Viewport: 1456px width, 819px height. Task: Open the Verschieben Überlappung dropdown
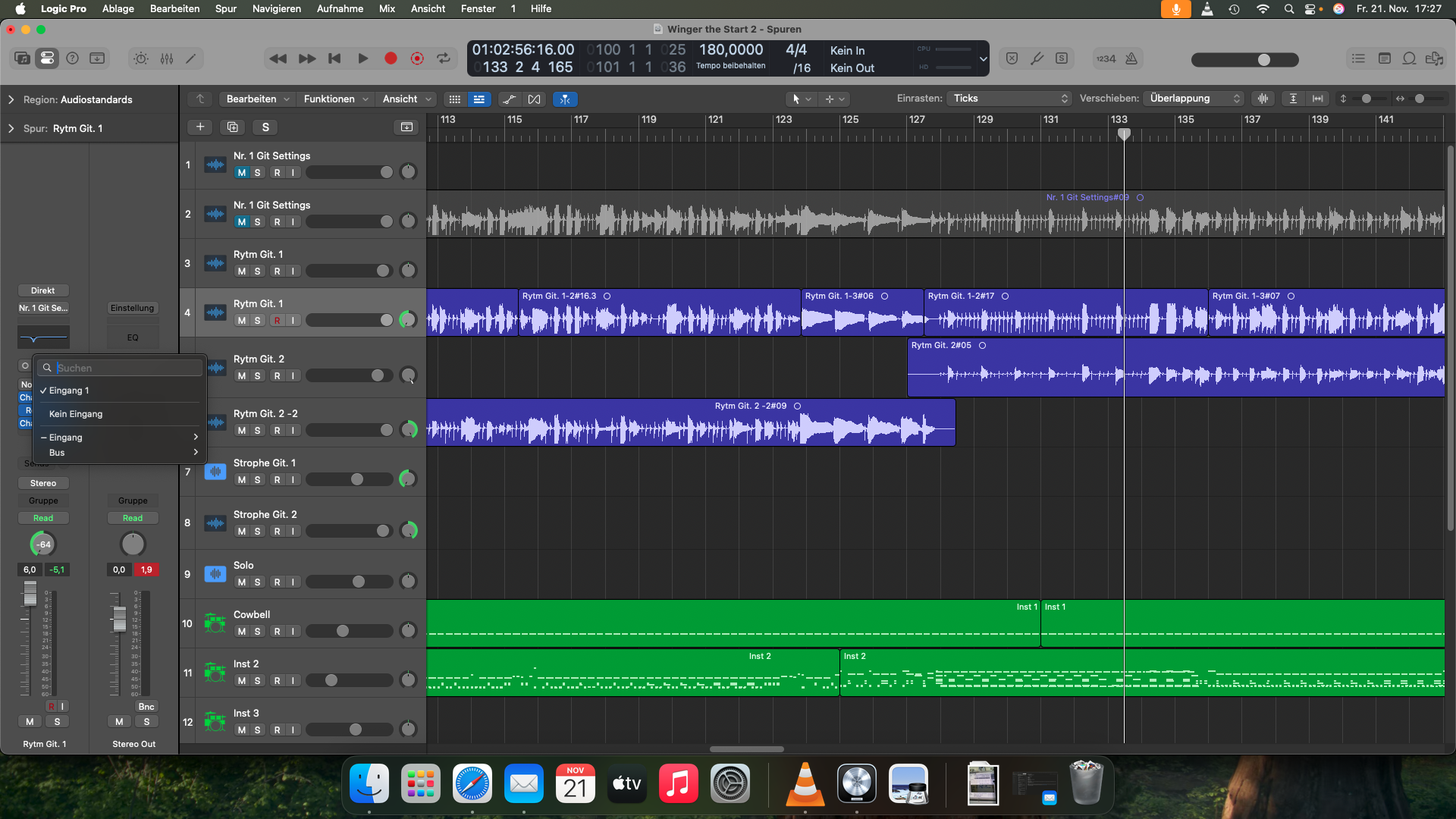[x=1195, y=99]
